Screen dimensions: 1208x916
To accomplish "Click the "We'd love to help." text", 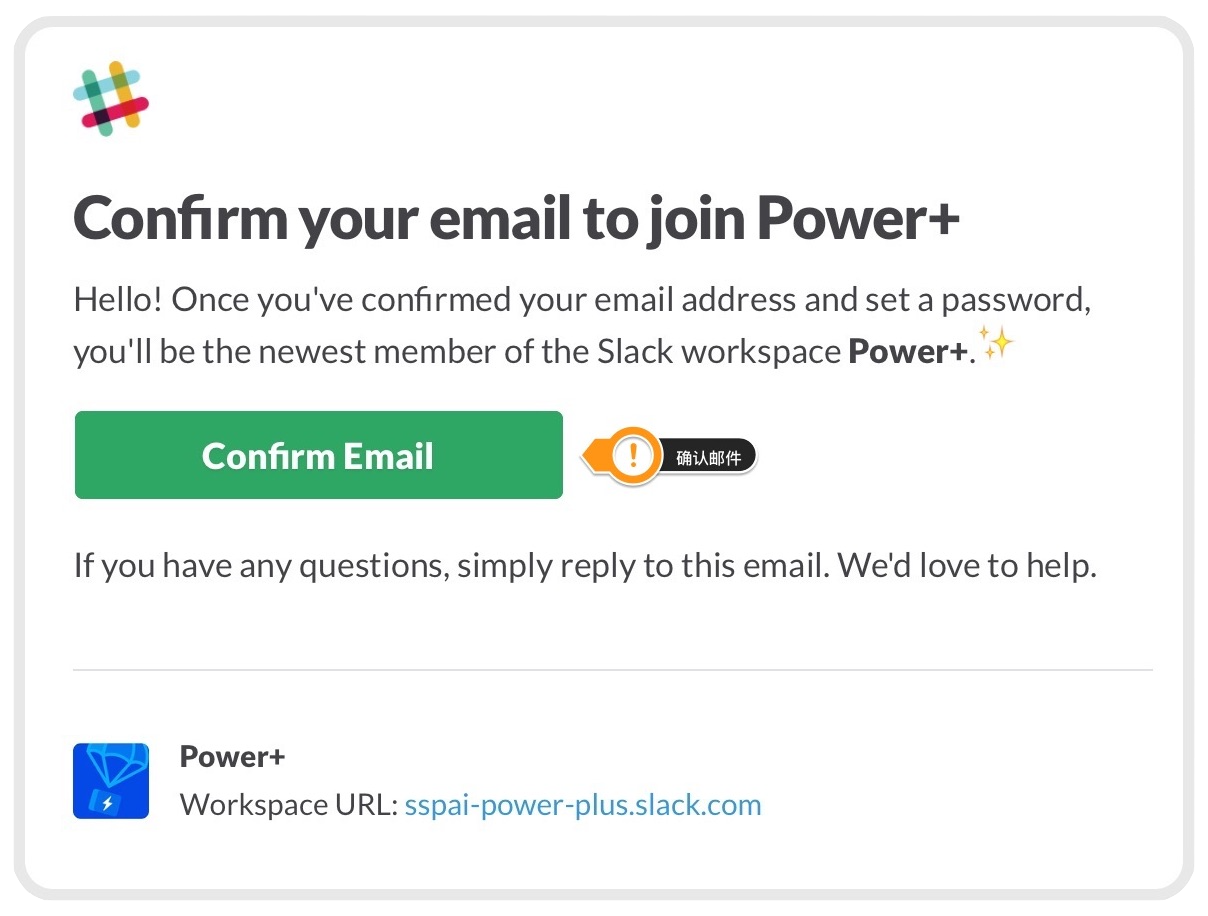I will (x=967, y=566).
